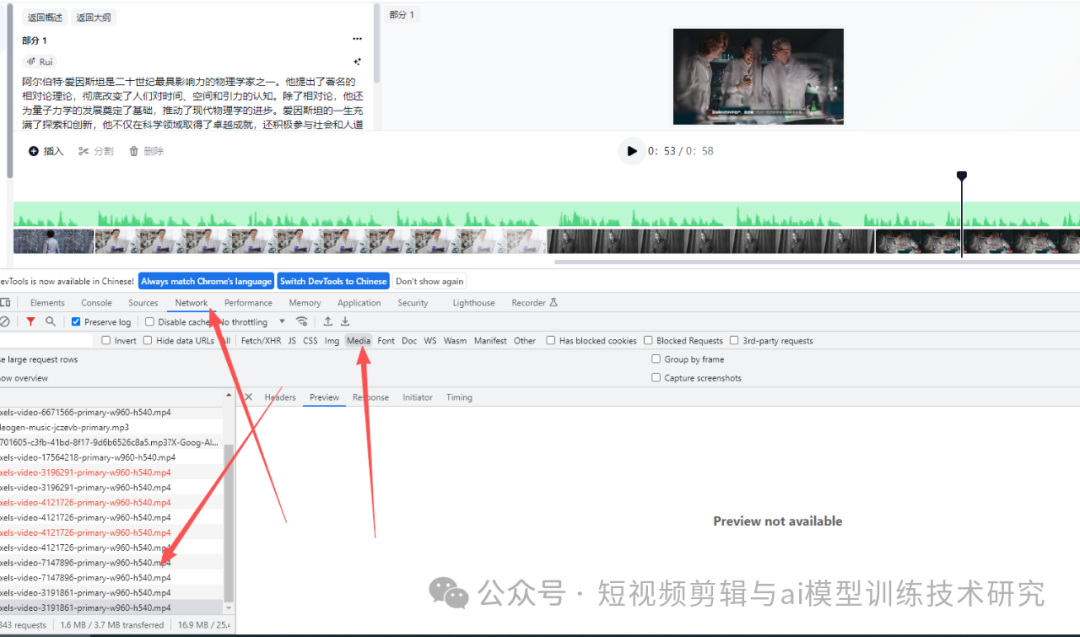Viewport: 1080px width, 637px height.
Task: Click the 返回概述 button at top left
Action: [43, 17]
